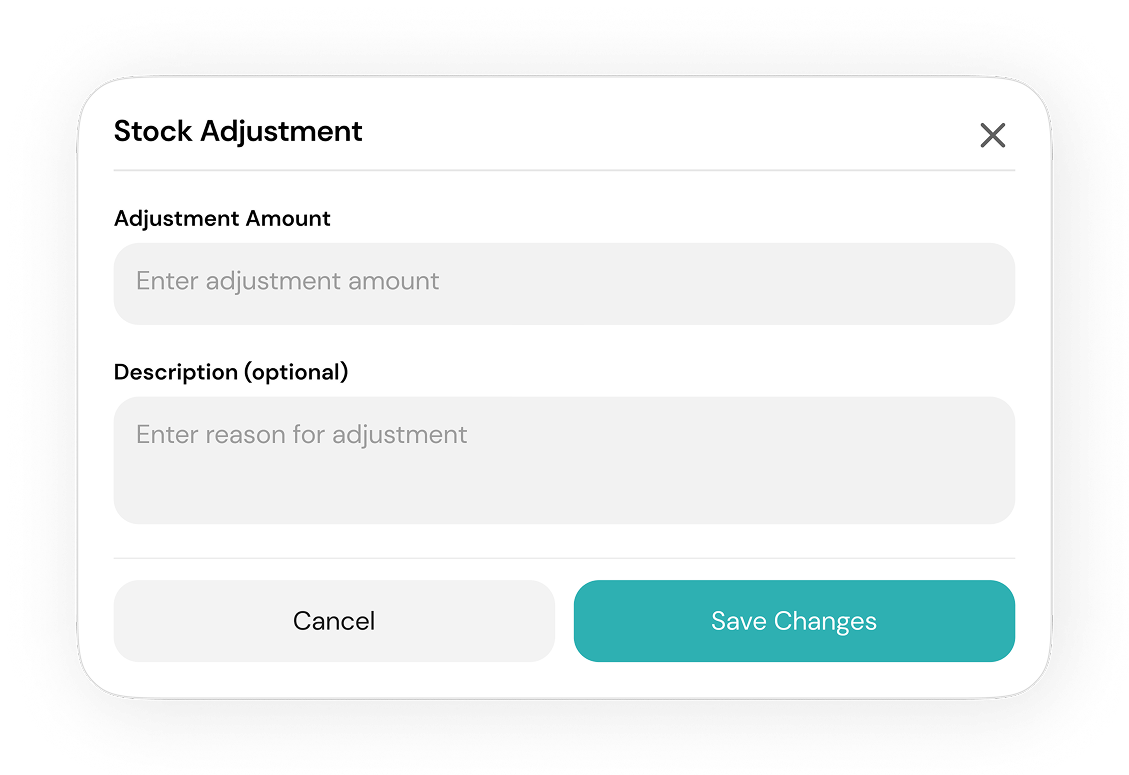Click the Stock Adjustment title
Screen dimensions: 1129x775
pyautogui.click(x=238, y=131)
